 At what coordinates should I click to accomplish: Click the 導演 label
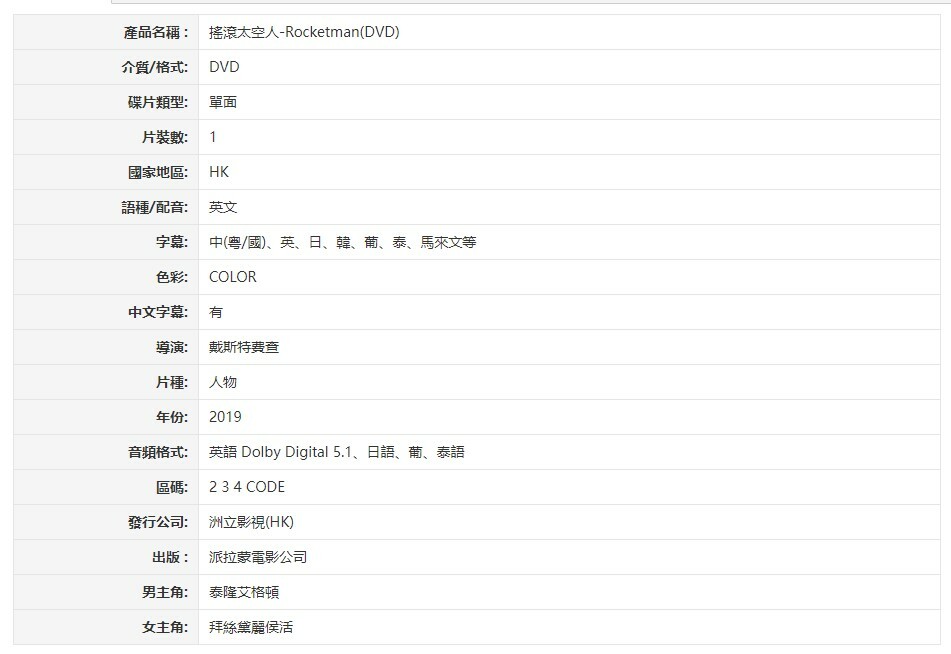(172, 348)
